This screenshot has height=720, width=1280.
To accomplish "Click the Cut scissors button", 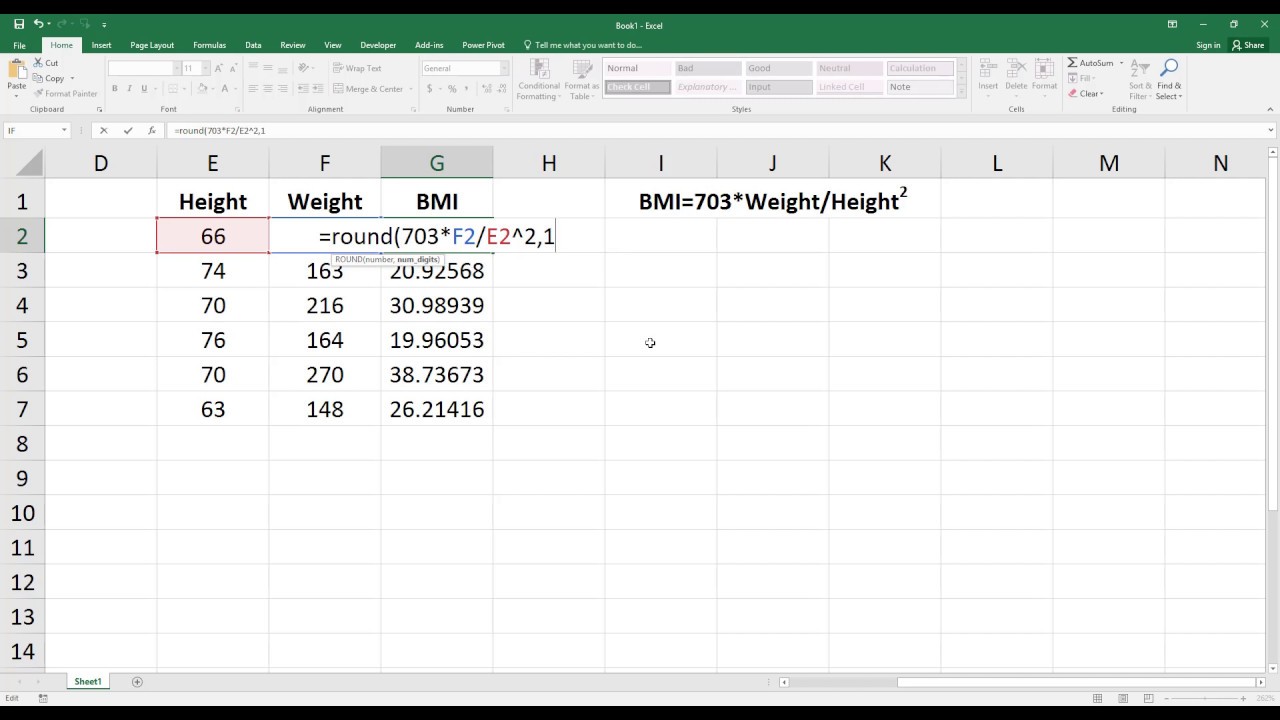I will (46, 63).
